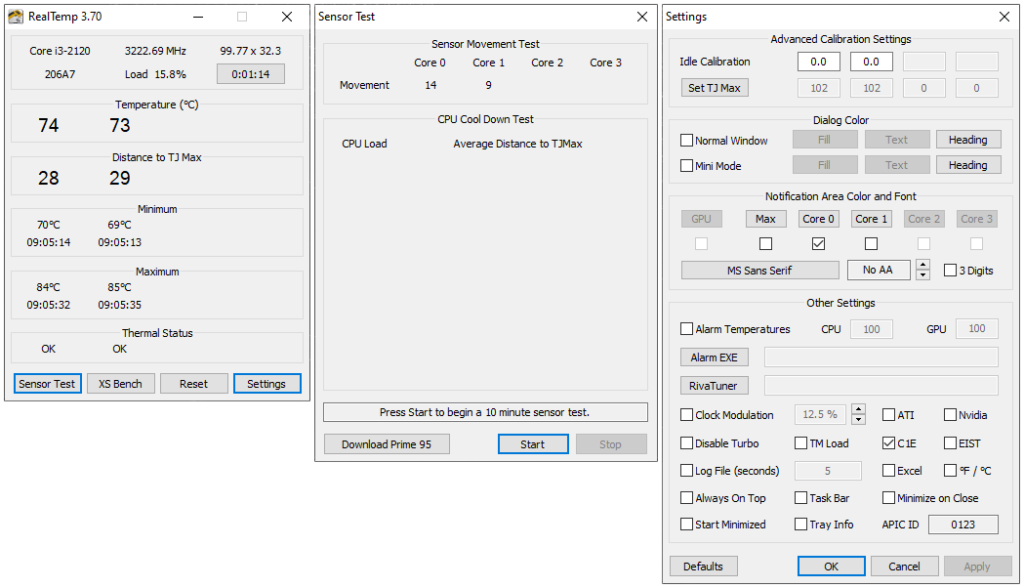This screenshot has width=1024, height=588.
Task: Open the No AA dropdown
Action: coord(878,269)
